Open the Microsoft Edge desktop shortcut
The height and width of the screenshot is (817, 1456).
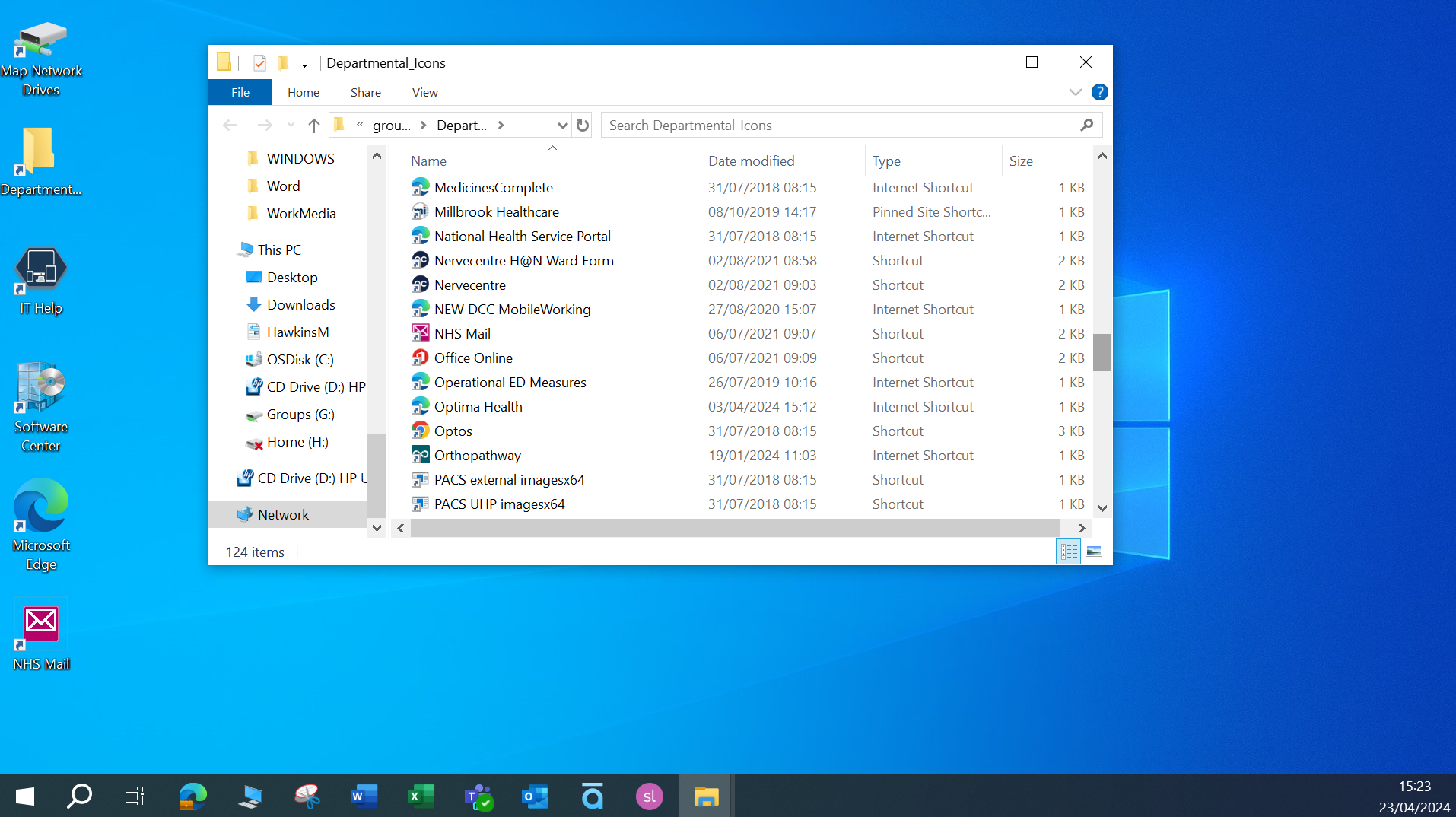coord(41,525)
